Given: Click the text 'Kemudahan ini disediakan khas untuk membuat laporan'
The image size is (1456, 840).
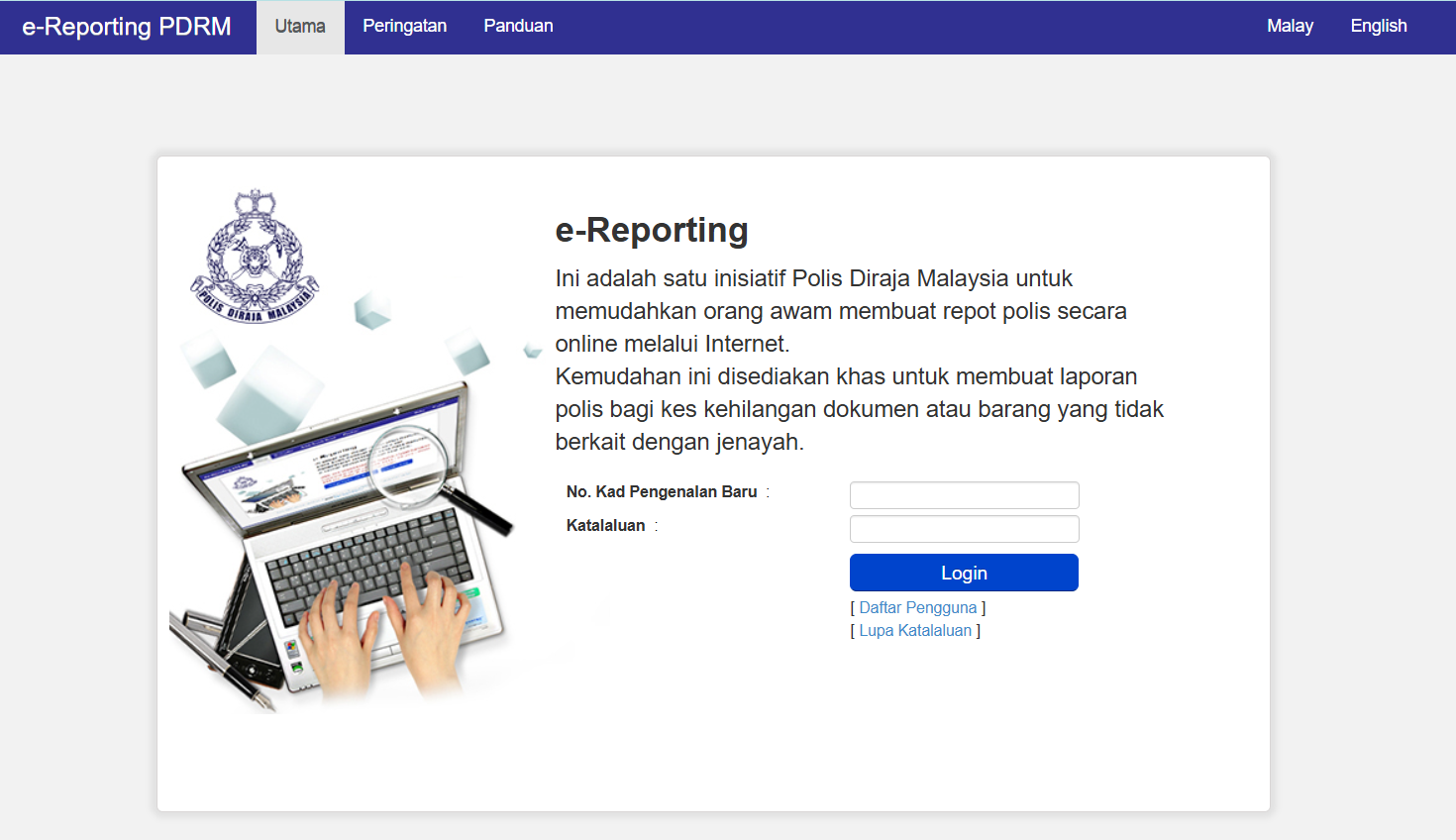Looking at the screenshot, I should [x=846, y=376].
